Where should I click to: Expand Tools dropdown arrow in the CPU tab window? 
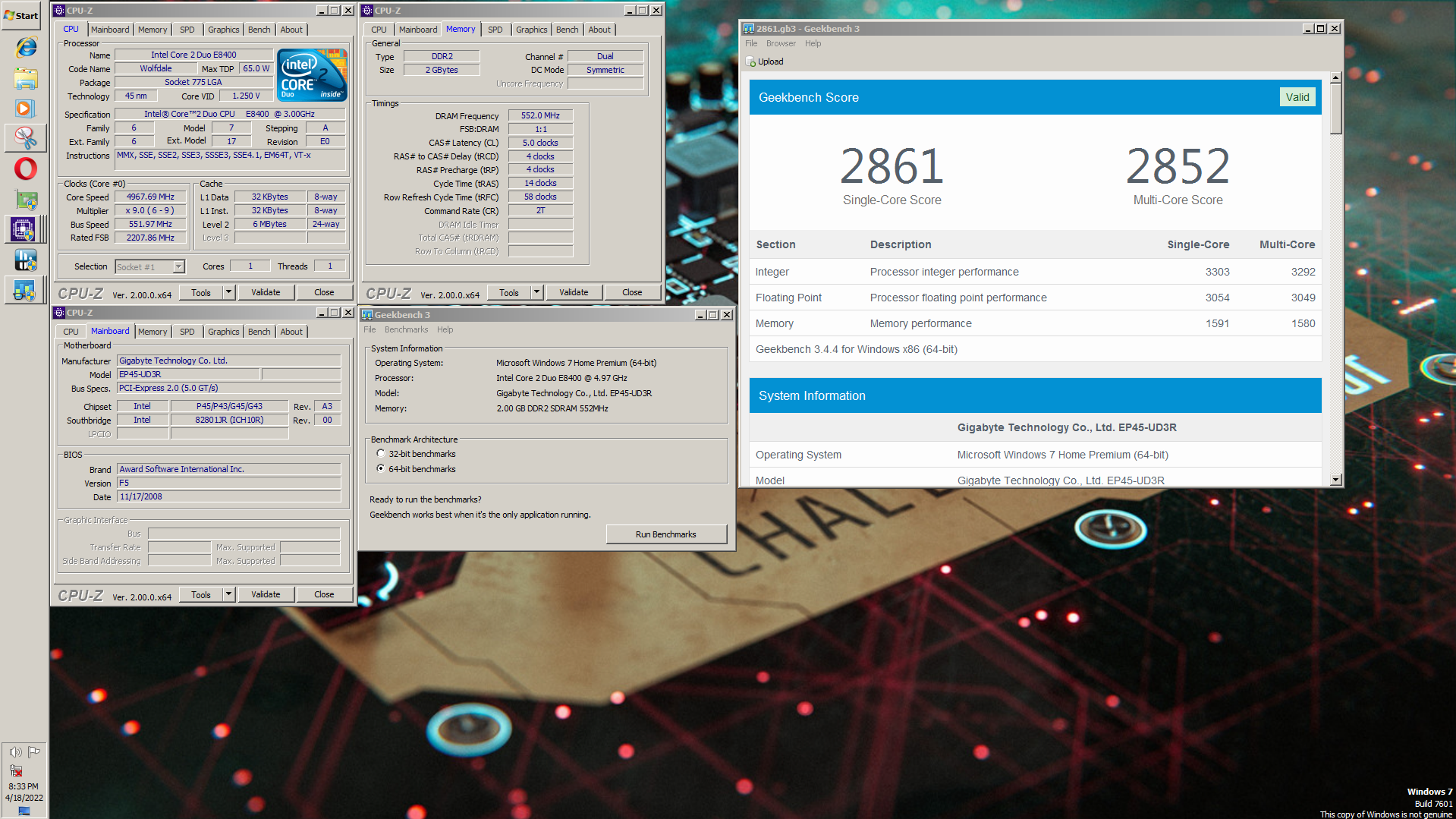[x=228, y=292]
